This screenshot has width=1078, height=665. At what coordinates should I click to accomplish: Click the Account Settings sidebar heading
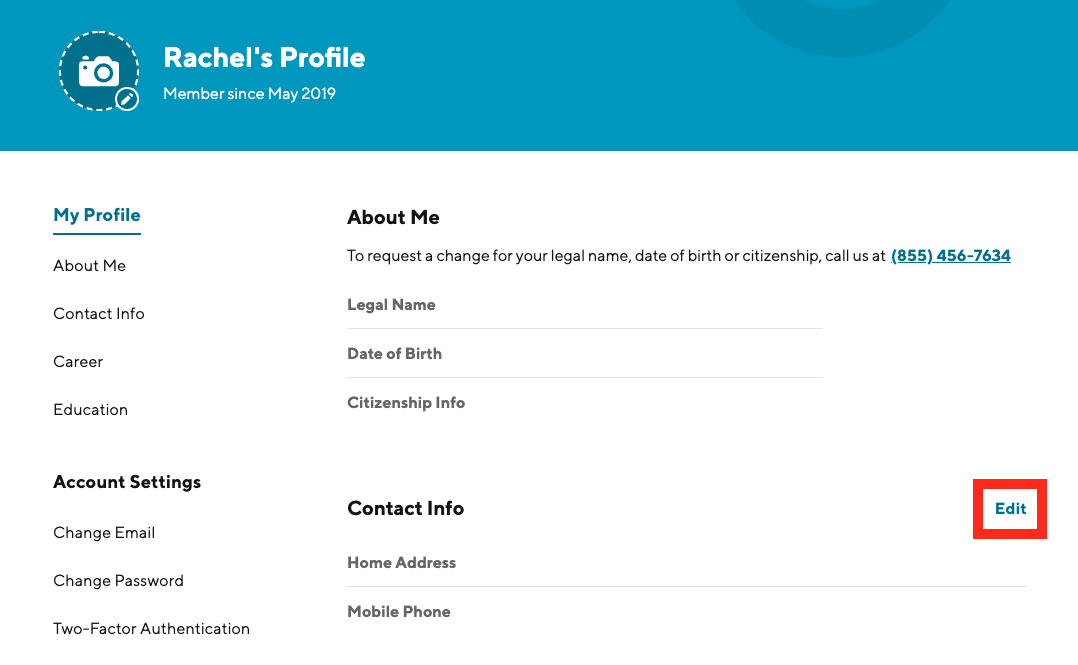click(127, 482)
